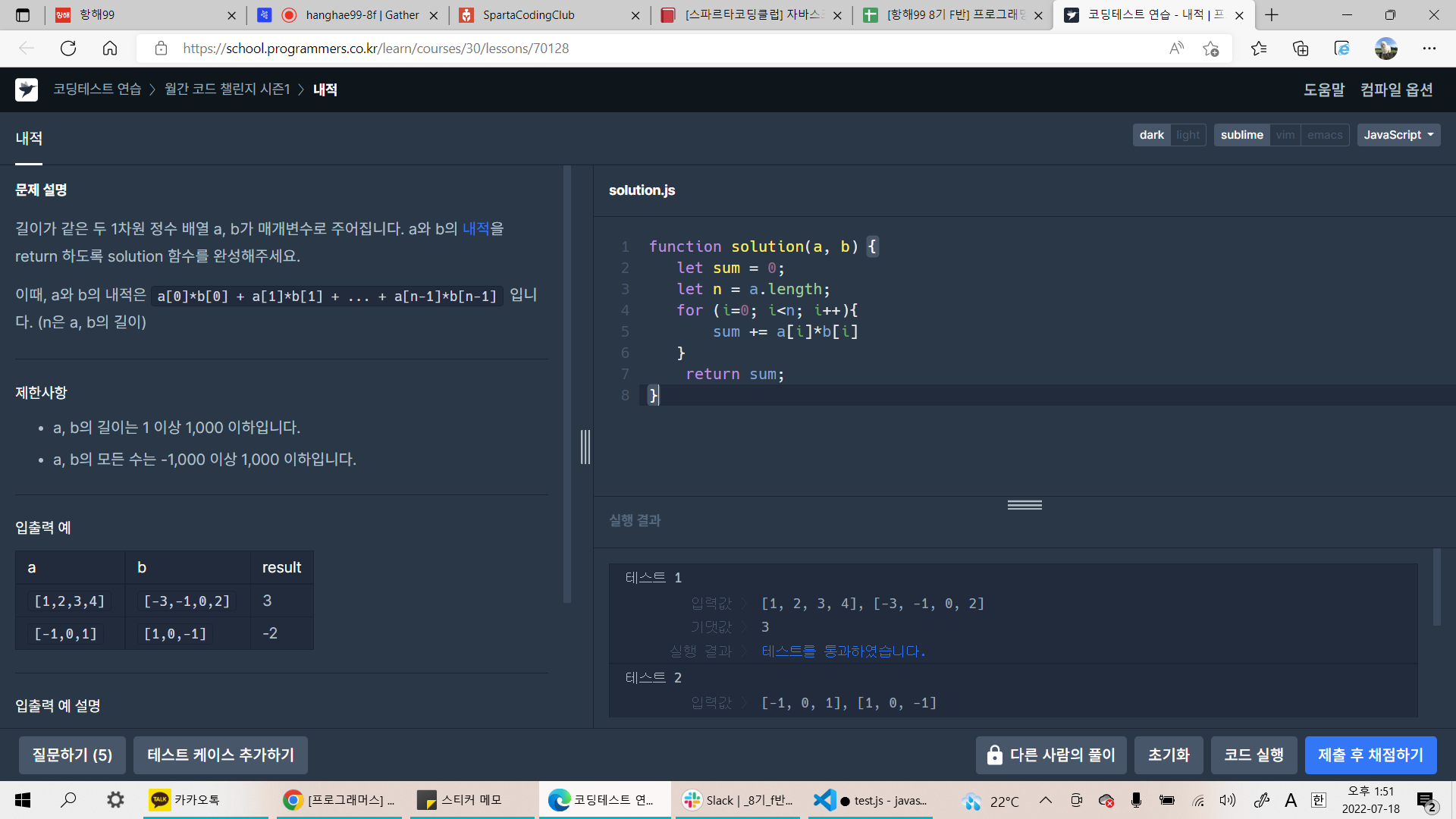Click the results panel resize handle
The image size is (1456, 819).
point(1024,505)
